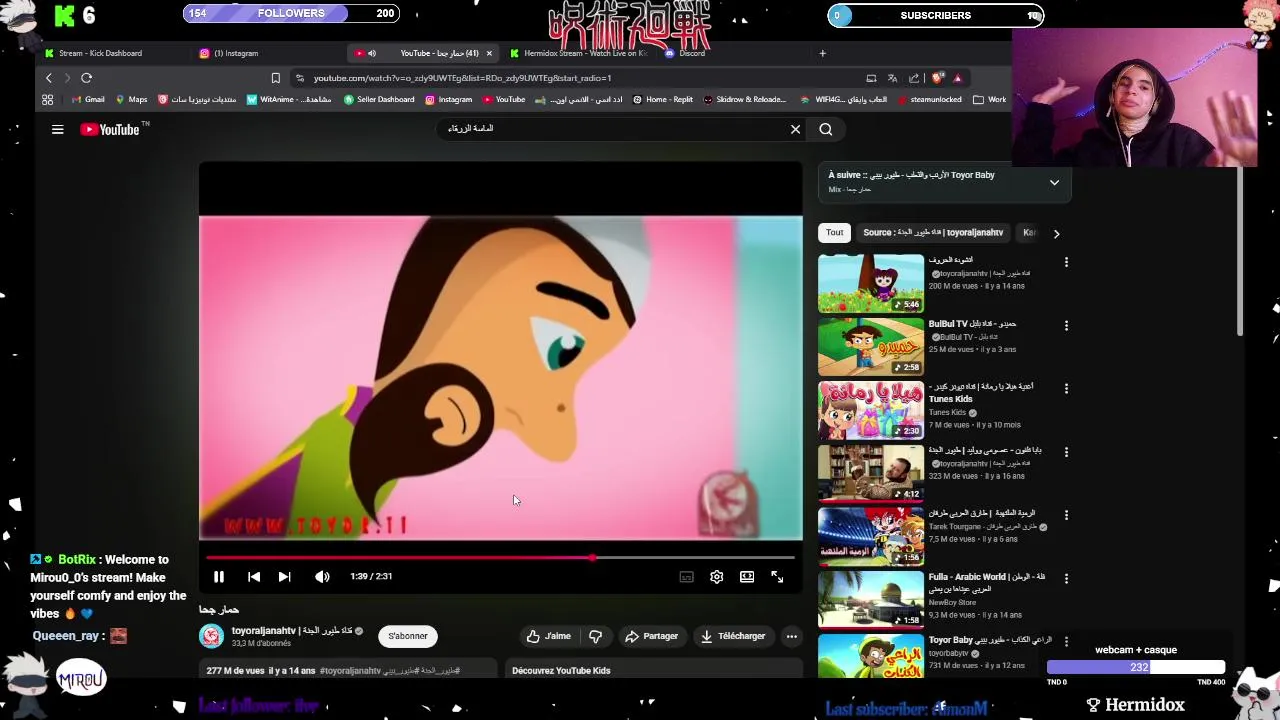Open more actions ellipsis under the video
This screenshot has height=720, width=1280.
click(x=791, y=636)
